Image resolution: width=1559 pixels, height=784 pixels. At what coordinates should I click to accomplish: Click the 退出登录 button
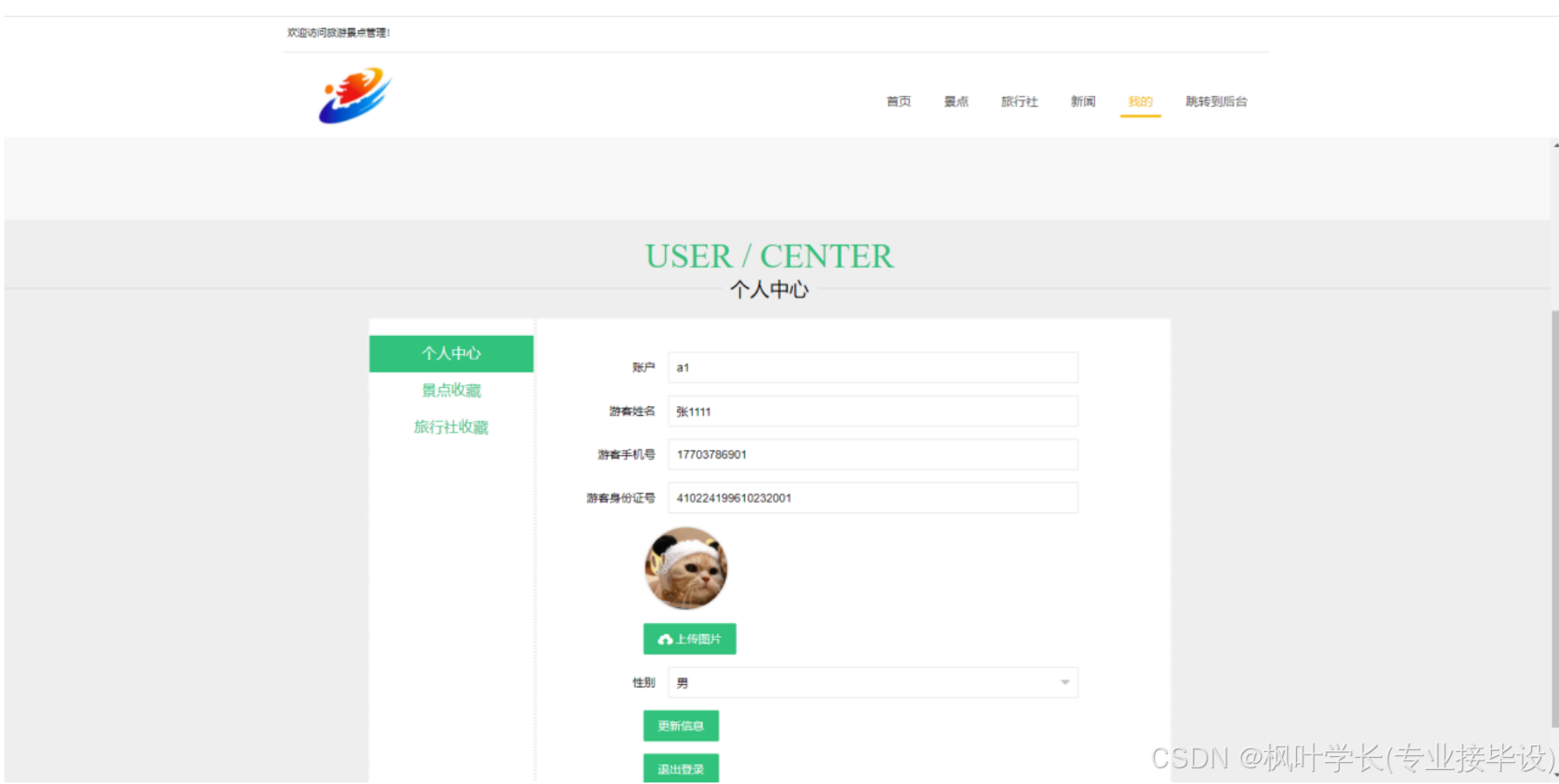pyautogui.click(x=681, y=768)
